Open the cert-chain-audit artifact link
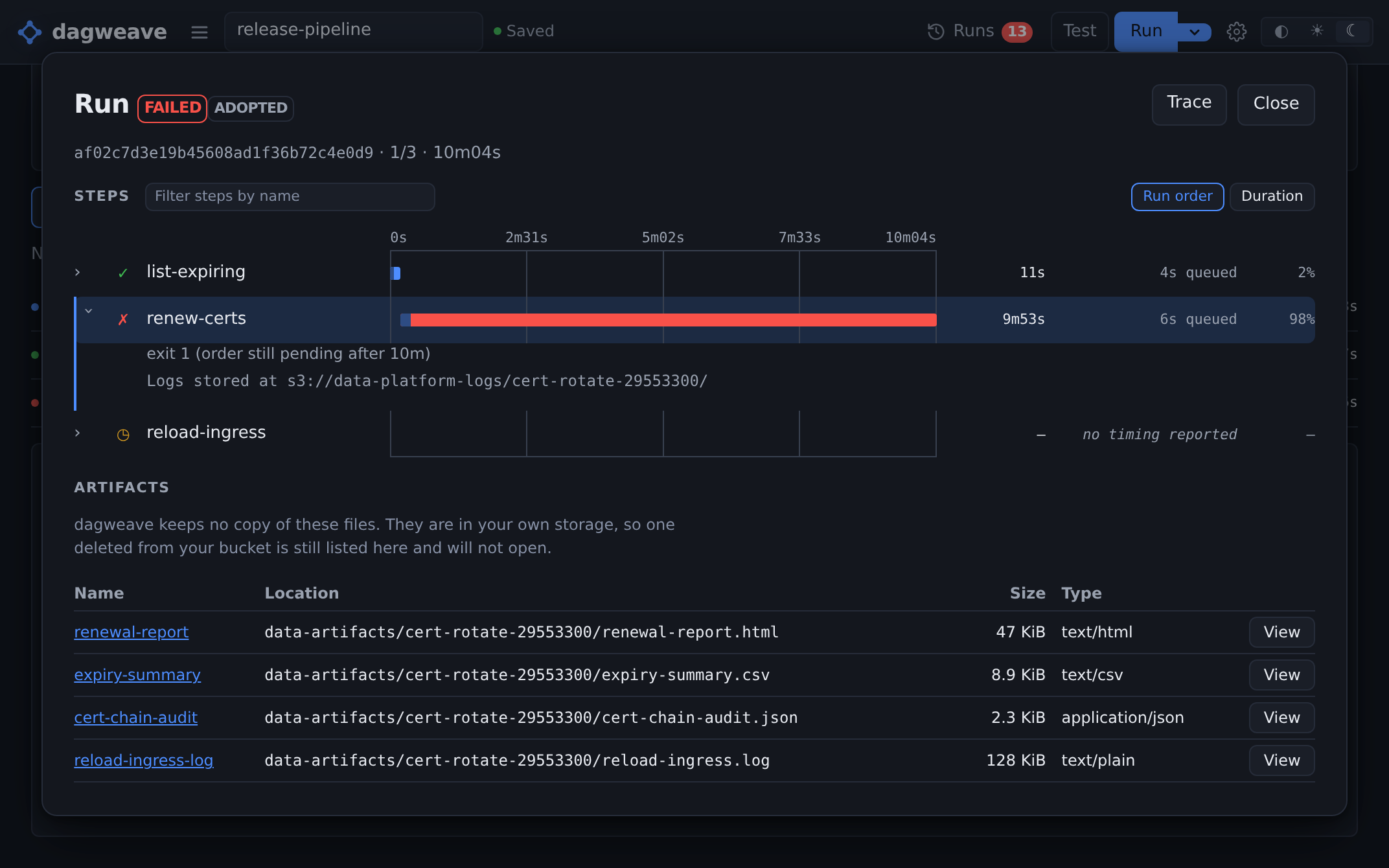This screenshot has height=868, width=1389. [136, 718]
